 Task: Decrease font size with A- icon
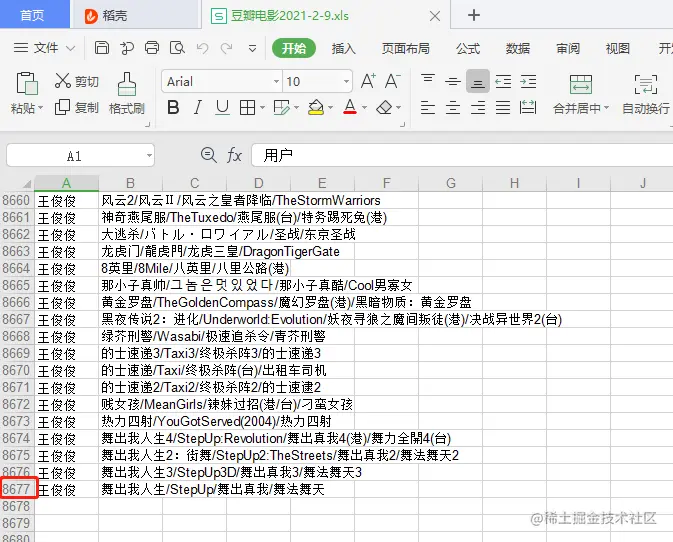click(392, 81)
